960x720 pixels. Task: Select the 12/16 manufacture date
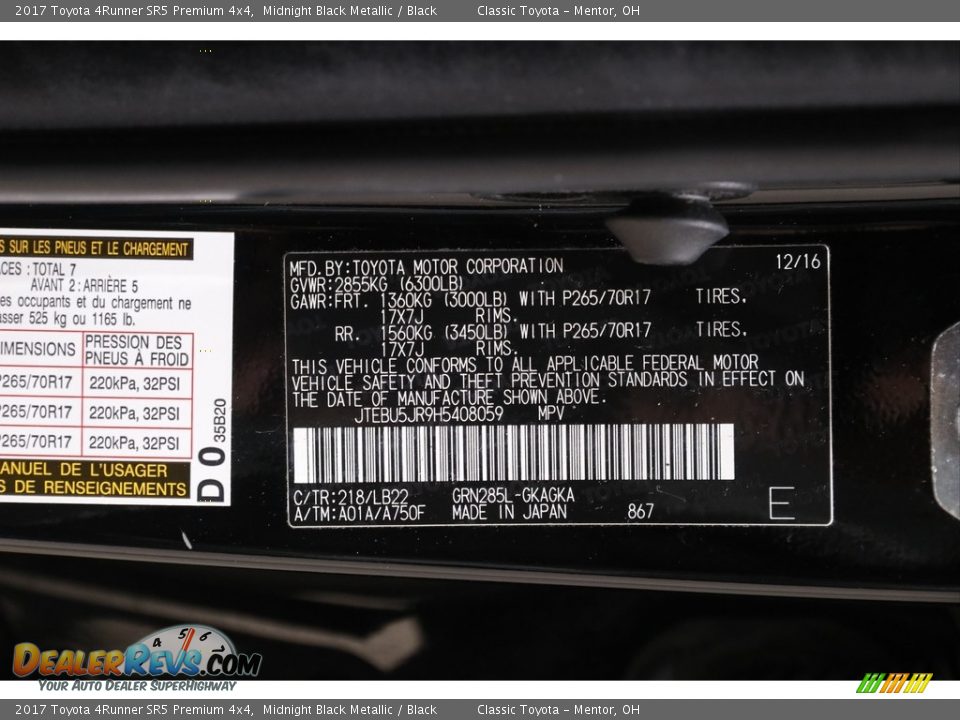tap(798, 262)
